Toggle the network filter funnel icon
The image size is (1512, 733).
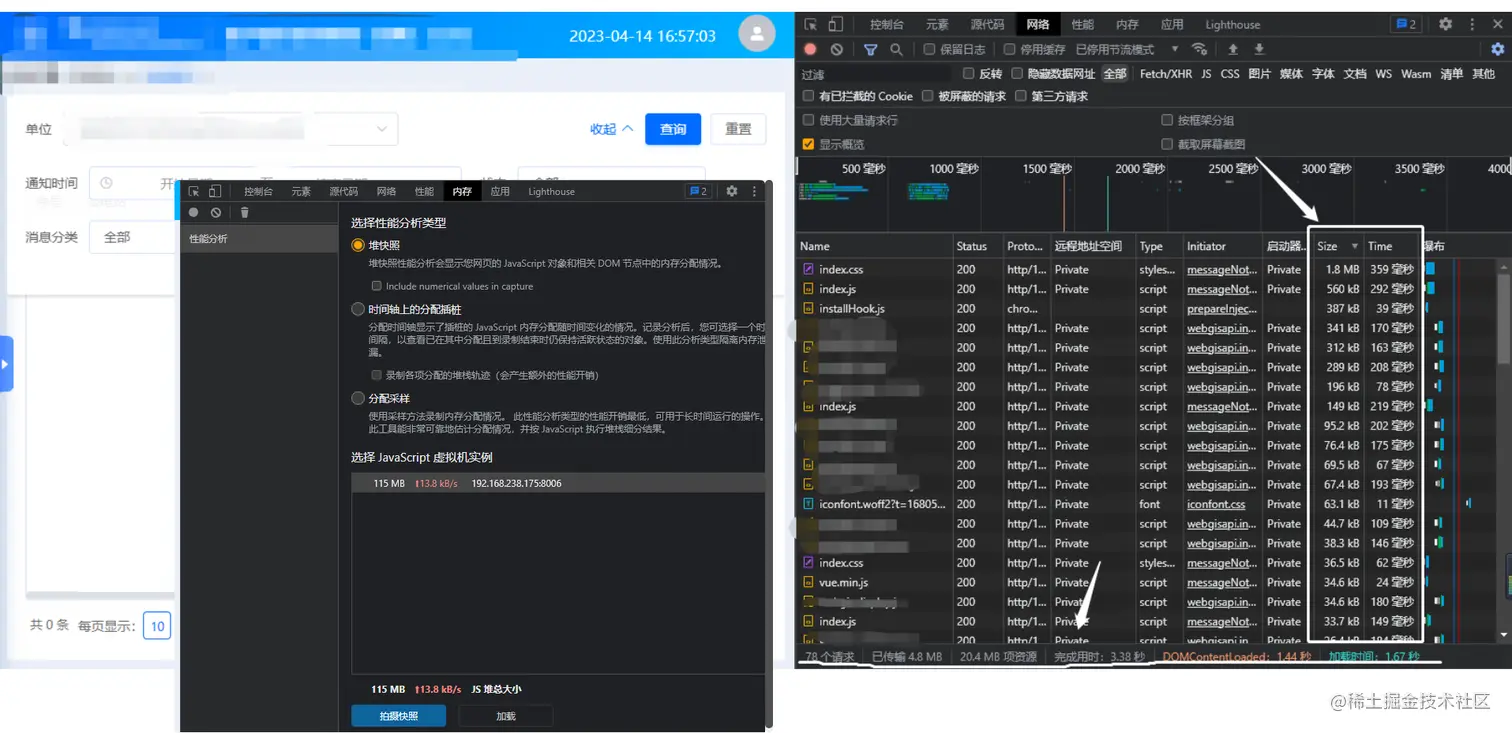[x=870, y=49]
